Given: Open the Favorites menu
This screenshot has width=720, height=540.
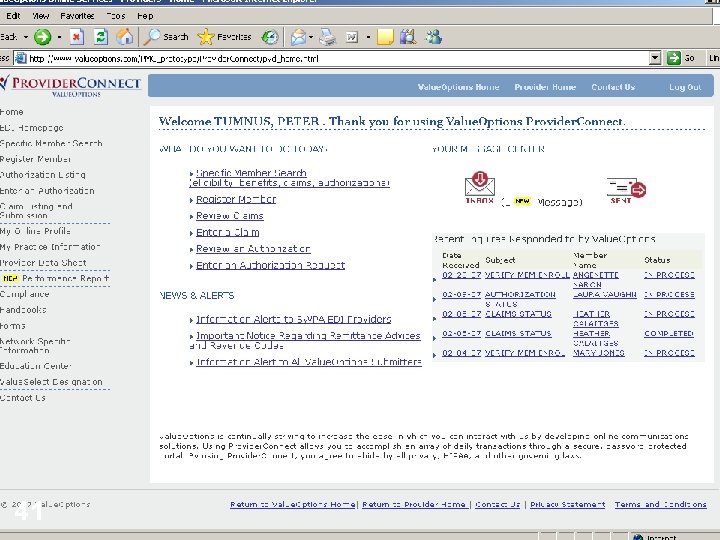Looking at the screenshot, I should pyautogui.click(x=77, y=16).
